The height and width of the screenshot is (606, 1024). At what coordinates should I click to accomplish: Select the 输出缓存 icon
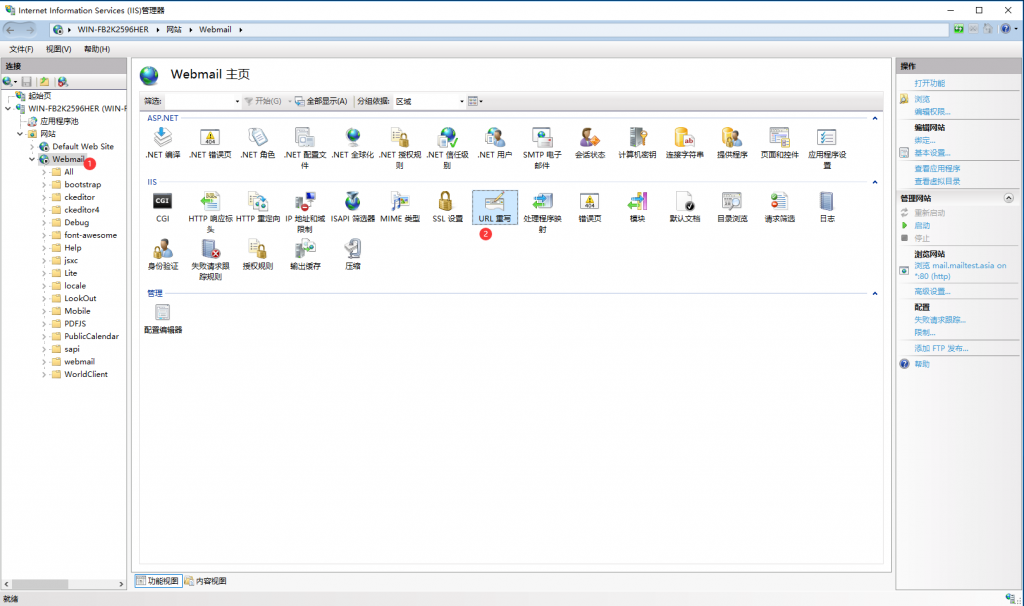(305, 255)
